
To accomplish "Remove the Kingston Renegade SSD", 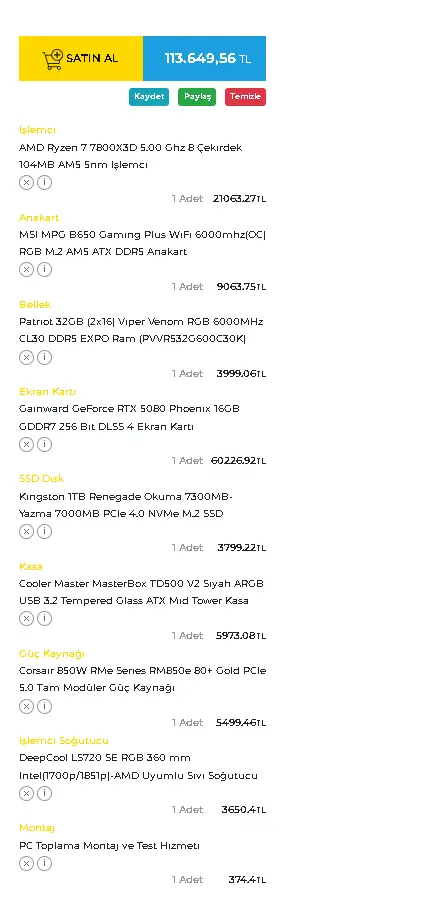I will click(26, 531).
